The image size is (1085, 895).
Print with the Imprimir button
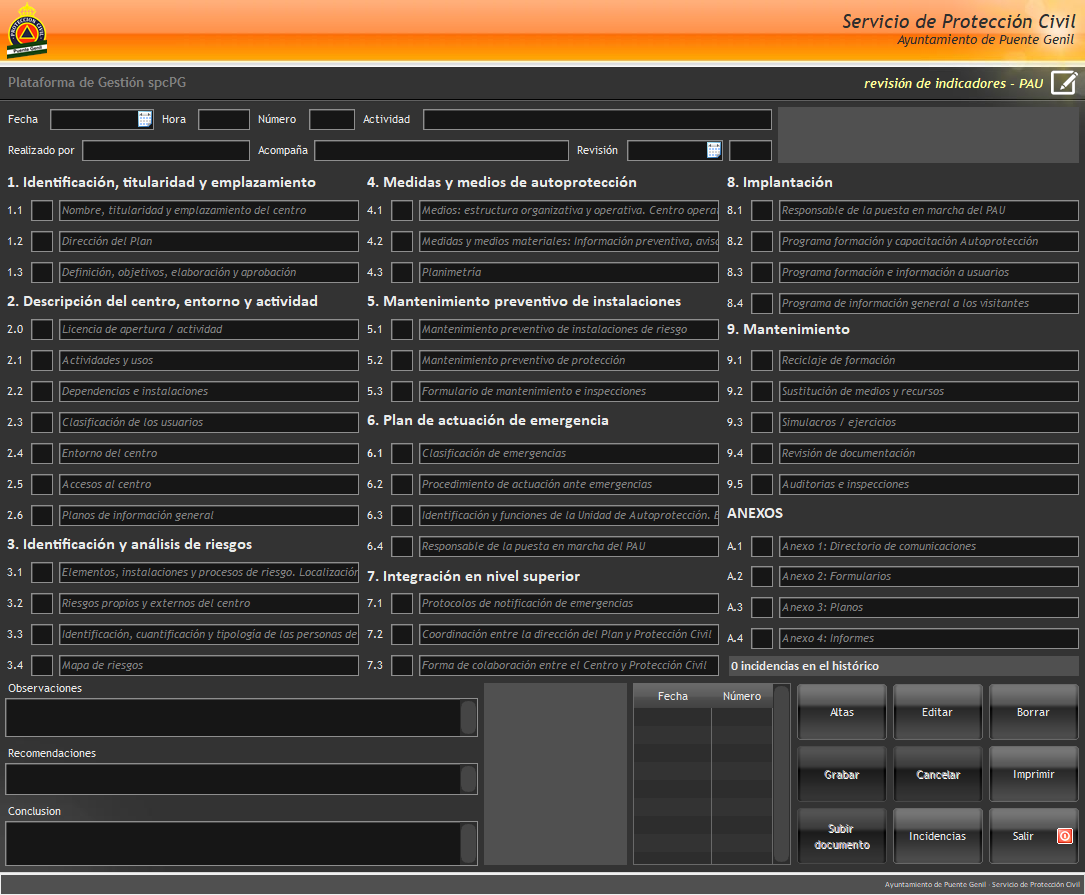point(1033,775)
